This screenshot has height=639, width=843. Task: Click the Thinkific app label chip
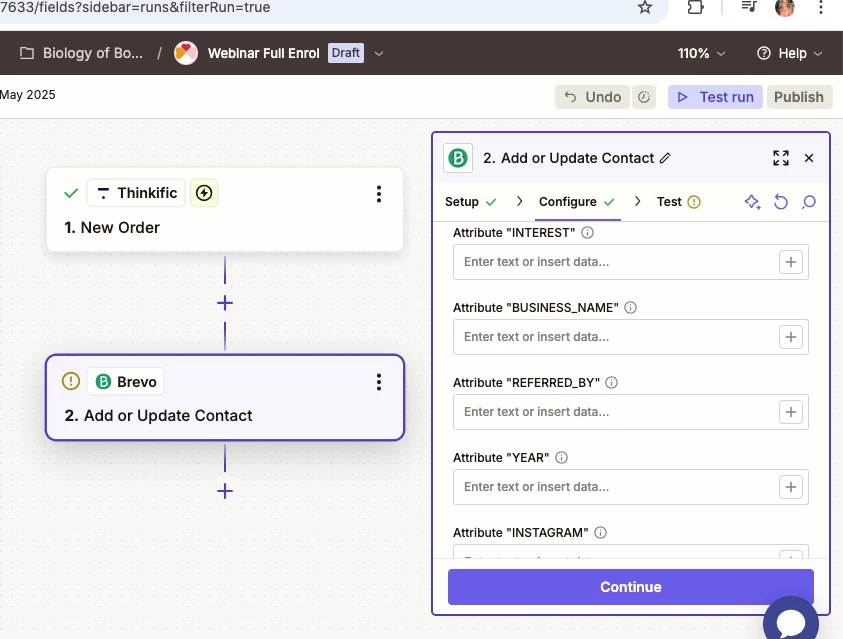click(x=136, y=193)
